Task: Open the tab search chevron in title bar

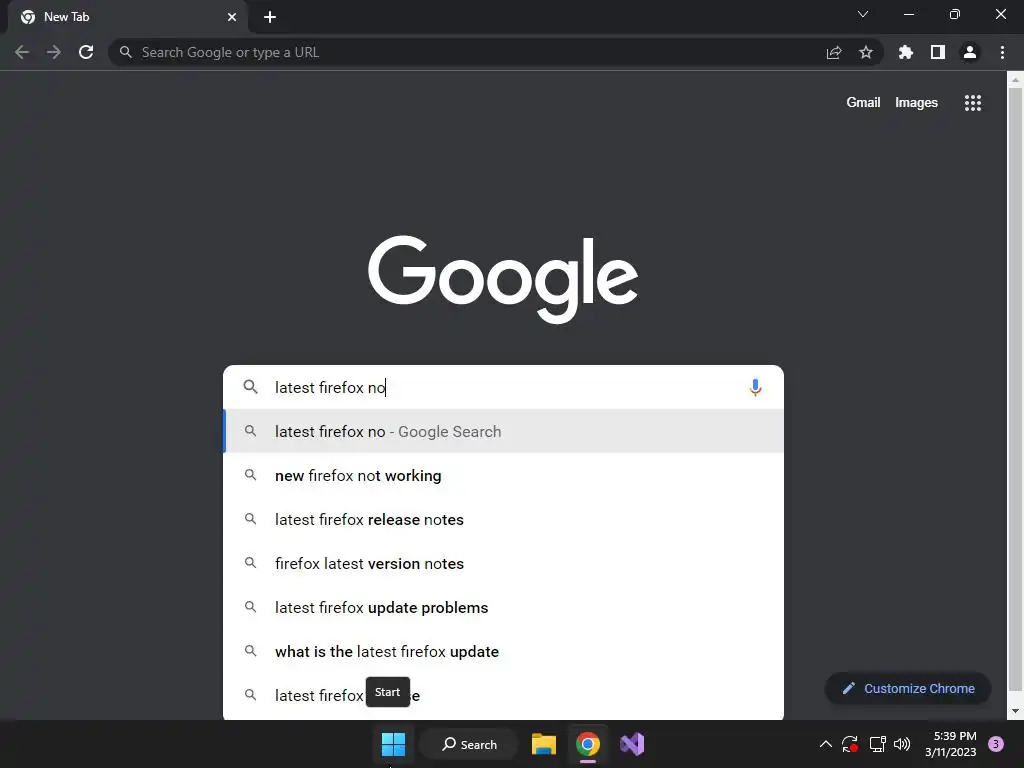Action: [863, 14]
